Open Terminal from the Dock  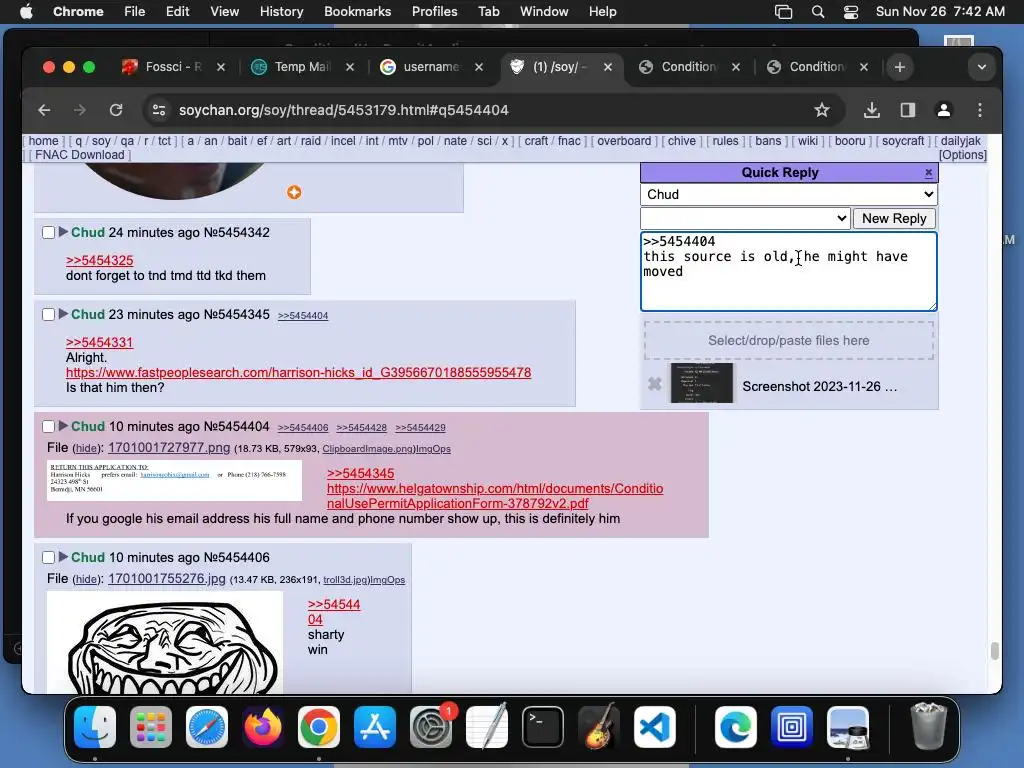click(543, 727)
